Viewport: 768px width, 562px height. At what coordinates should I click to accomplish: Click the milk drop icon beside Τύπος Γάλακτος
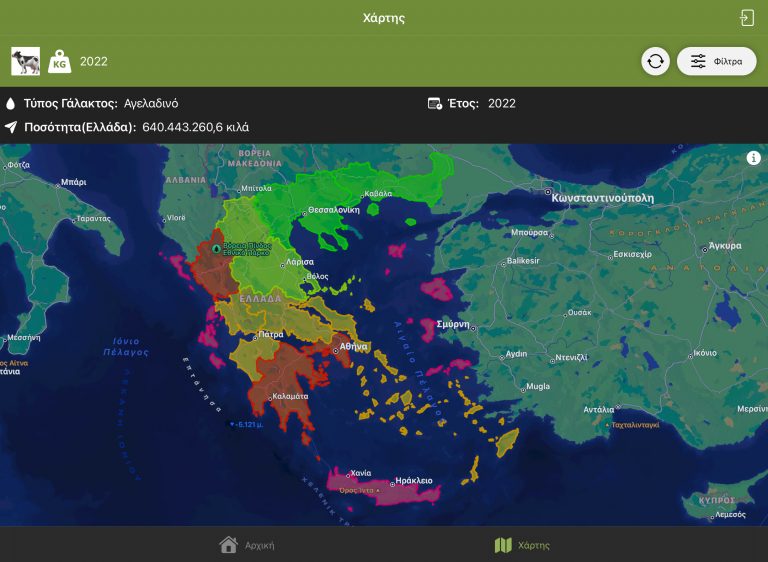click(10, 103)
